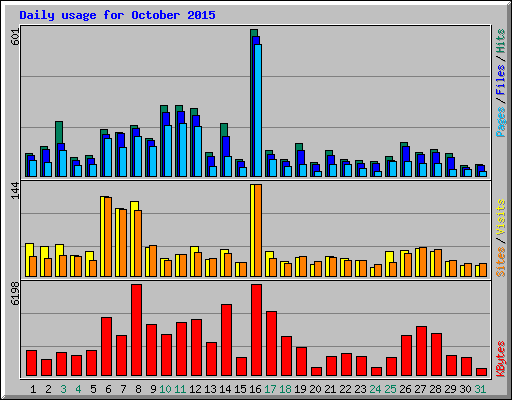Click day 12 on the x-axis
The width and height of the screenshot is (512, 400).
[x=195, y=389]
